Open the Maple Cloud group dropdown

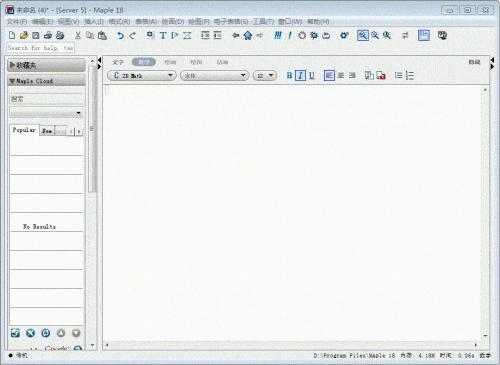[x=46, y=113]
